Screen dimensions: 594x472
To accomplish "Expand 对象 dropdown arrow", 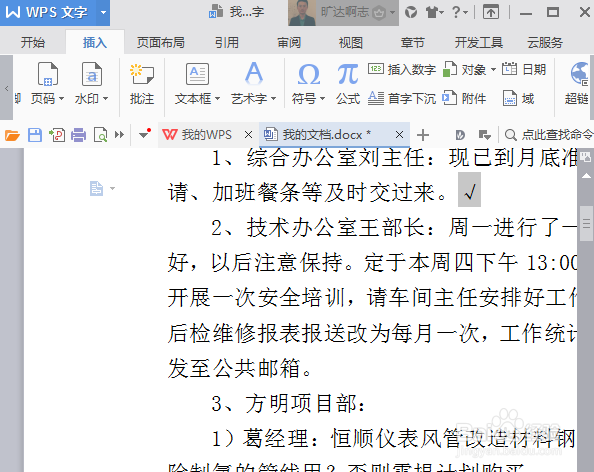I will click(493, 70).
